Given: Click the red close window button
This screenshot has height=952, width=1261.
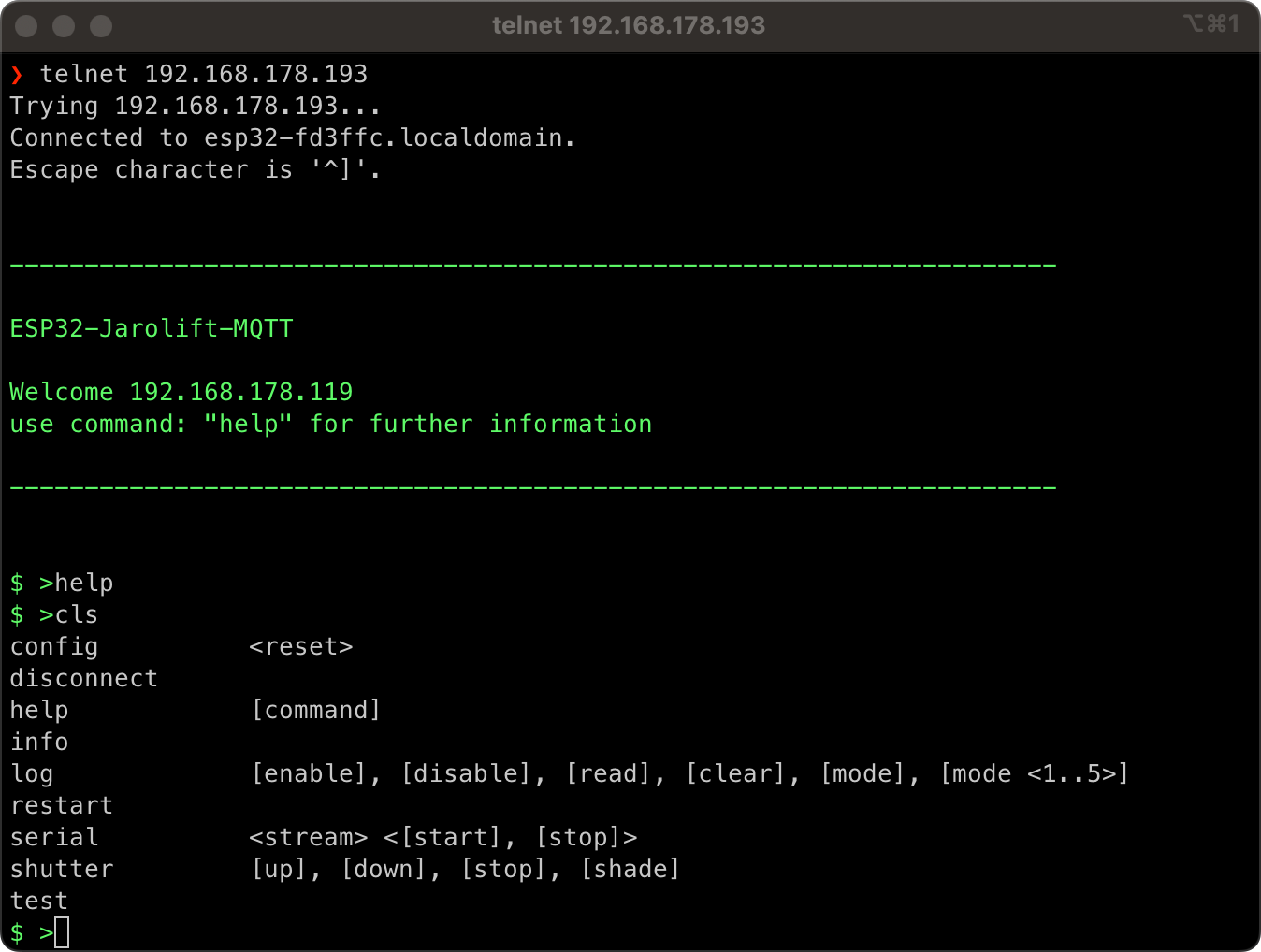Looking at the screenshot, I should point(27,26).
